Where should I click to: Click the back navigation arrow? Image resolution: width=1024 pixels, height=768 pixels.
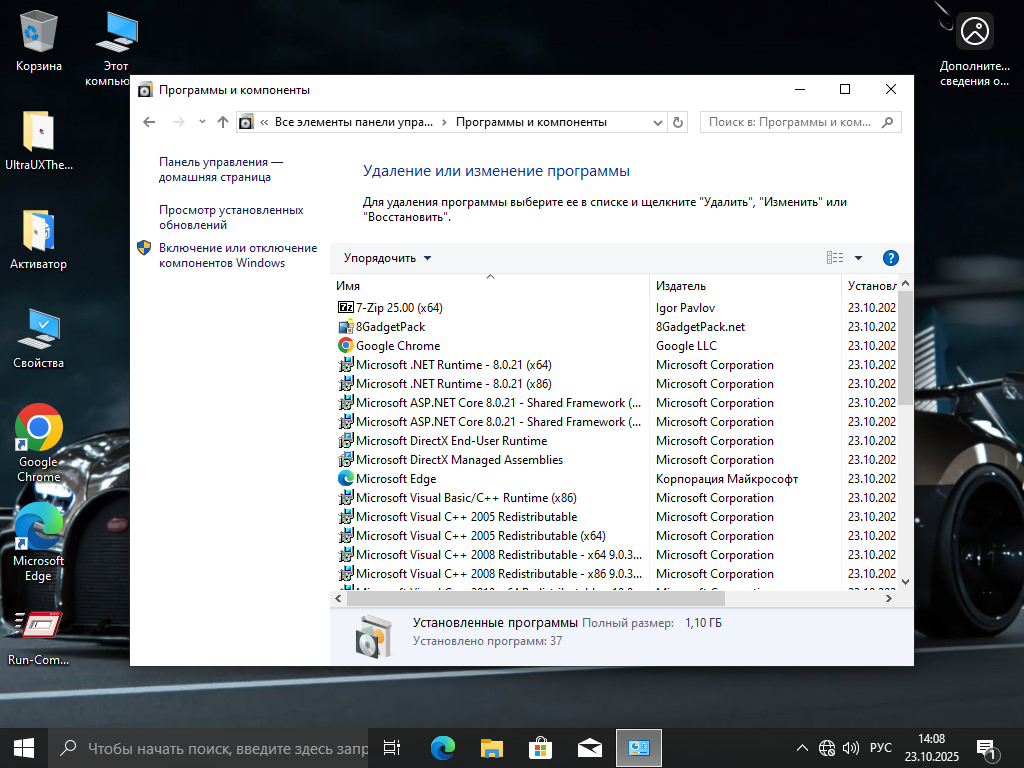(150, 122)
